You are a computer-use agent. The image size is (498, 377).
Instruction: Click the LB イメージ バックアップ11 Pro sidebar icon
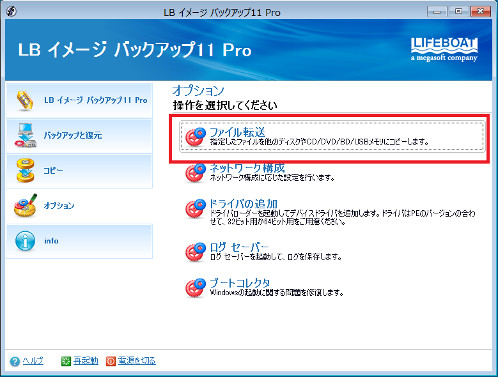(25, 100)
